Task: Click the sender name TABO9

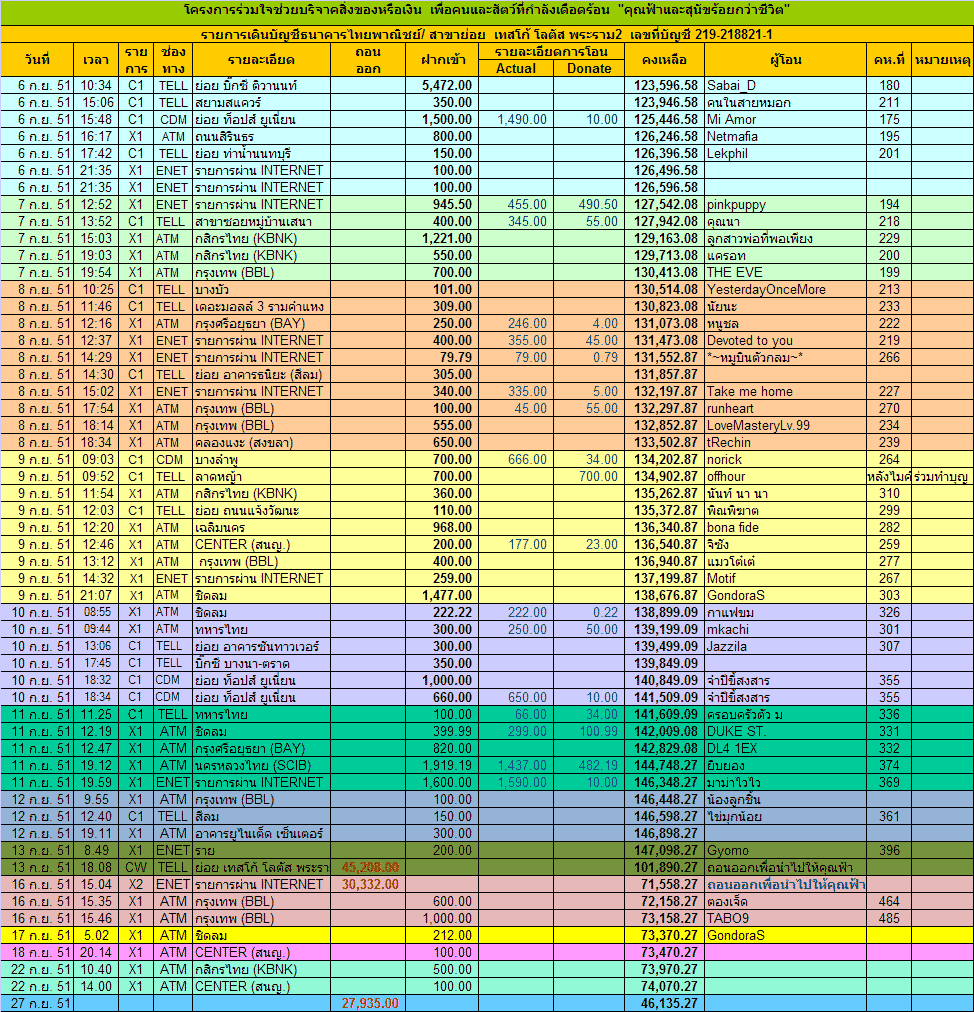Action: tap(728, 918)
